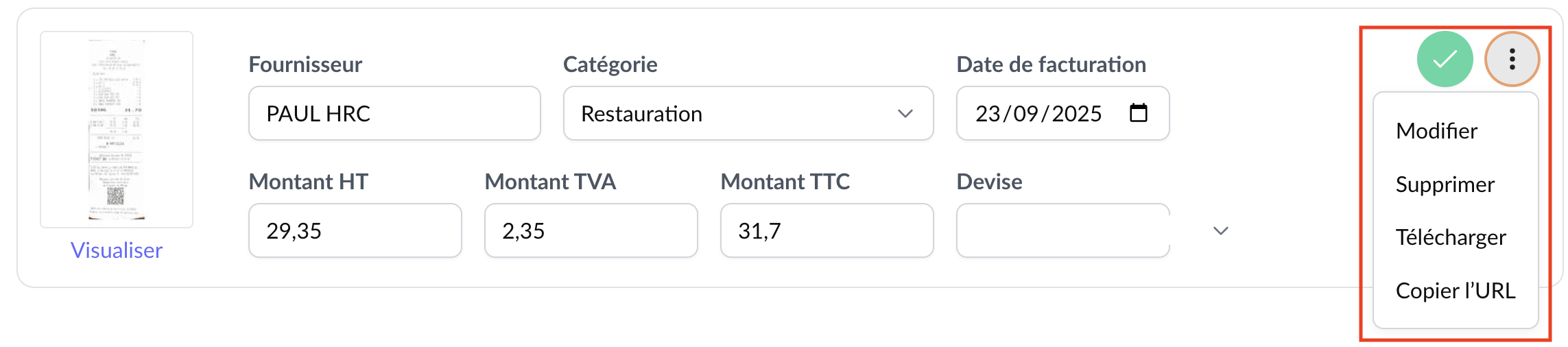The image size is (1568, 347).
Task: Click the year segment 2025 in date
Action: tap(1076, 114)
